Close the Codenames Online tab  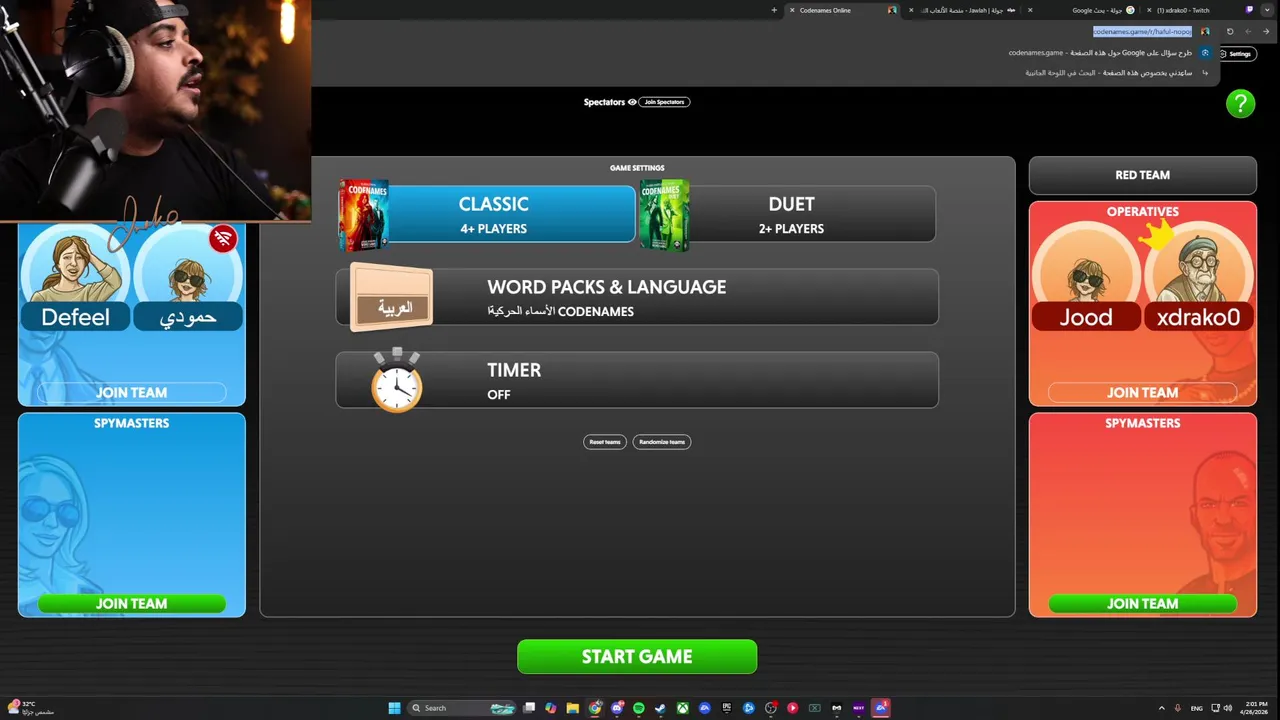(792, 10)
